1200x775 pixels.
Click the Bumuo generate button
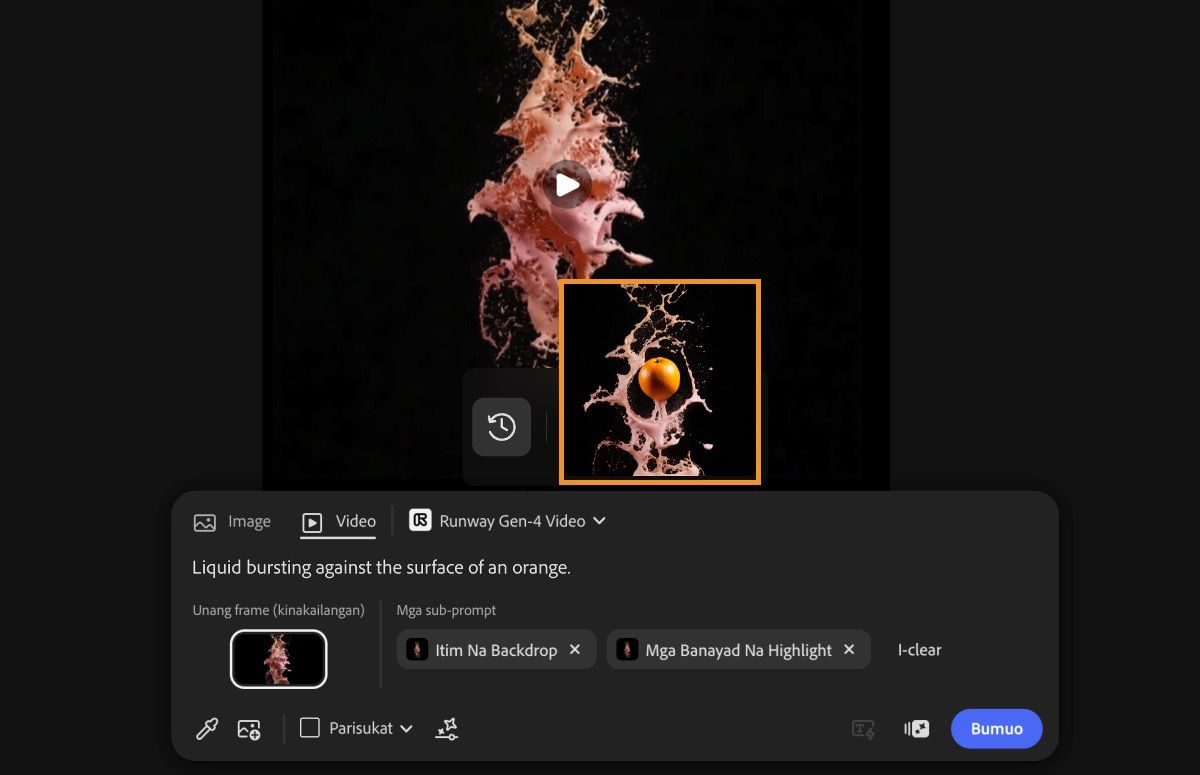pyautogui.click(x=996, y=729)
